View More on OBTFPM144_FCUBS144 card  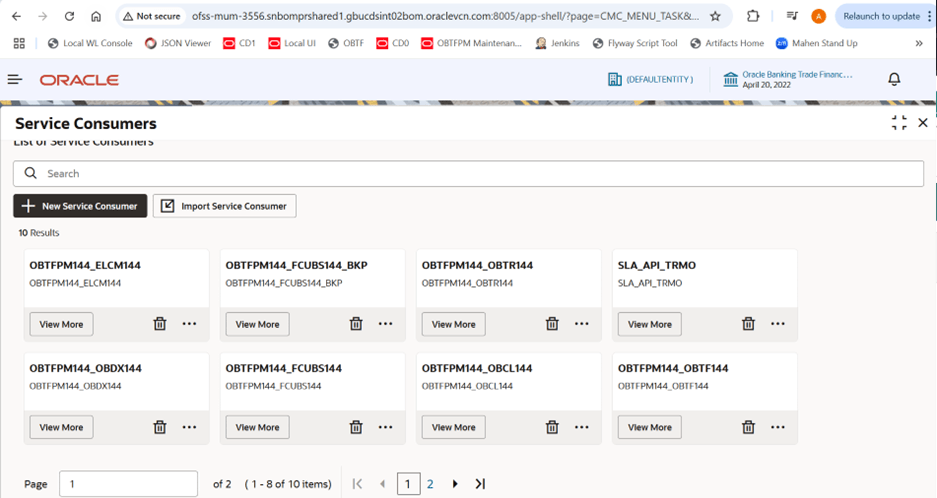(258, 427)
